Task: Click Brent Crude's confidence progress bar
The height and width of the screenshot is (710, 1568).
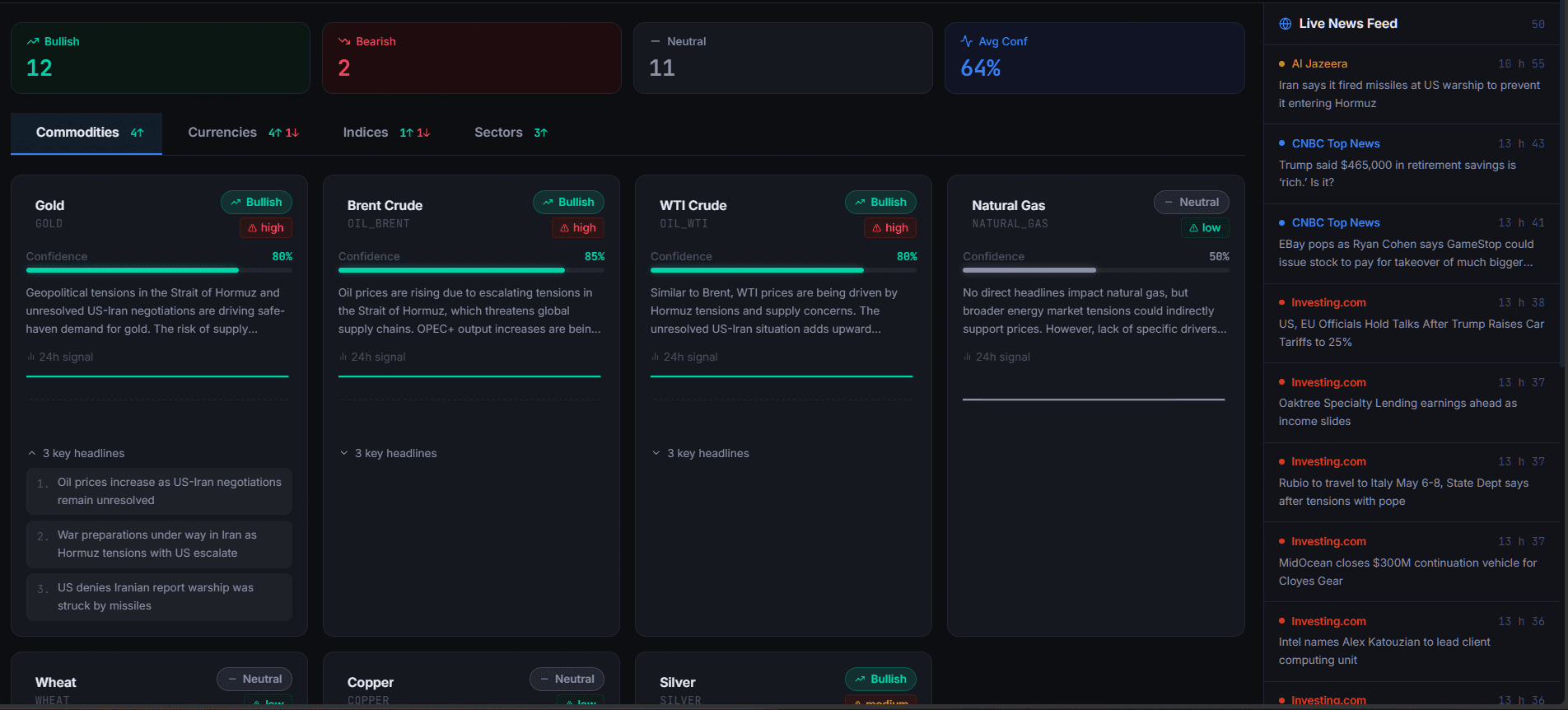Action: 471,270
